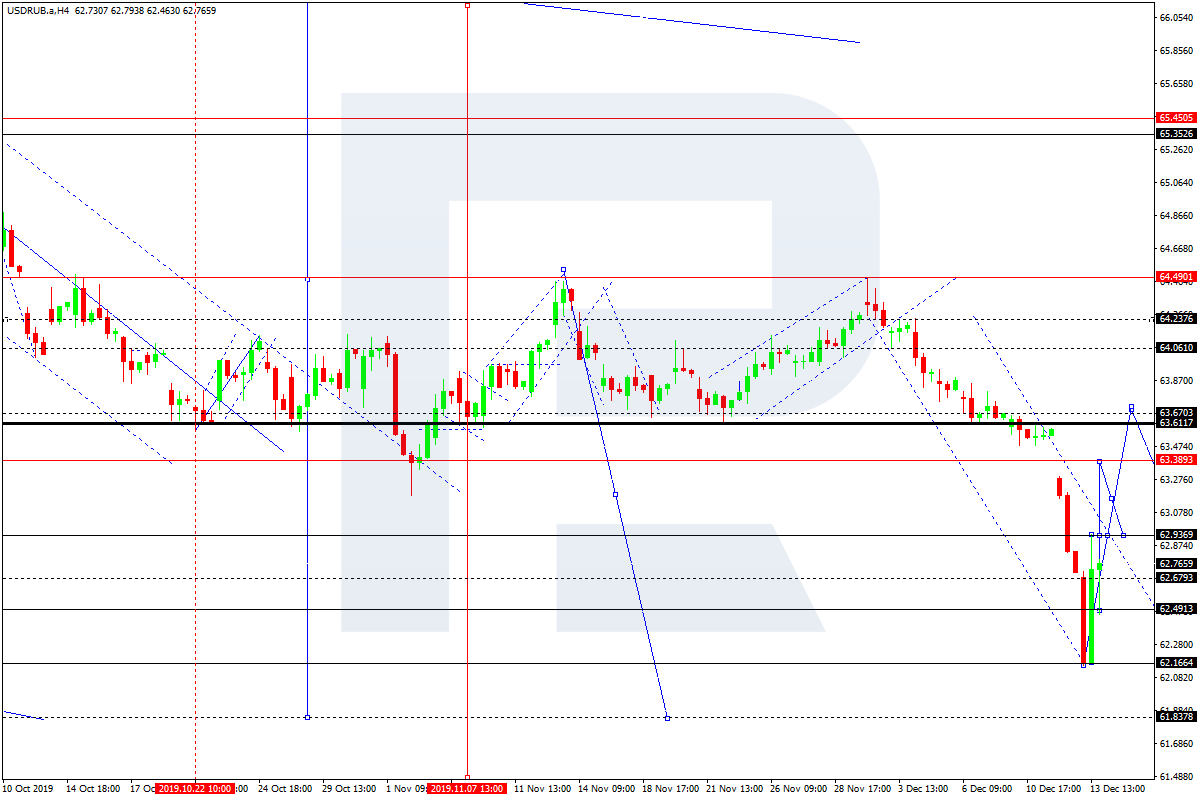Click the 62.4913 price level label
The height and width of the screenshot is (800, 1200).
coord(1175,609)
